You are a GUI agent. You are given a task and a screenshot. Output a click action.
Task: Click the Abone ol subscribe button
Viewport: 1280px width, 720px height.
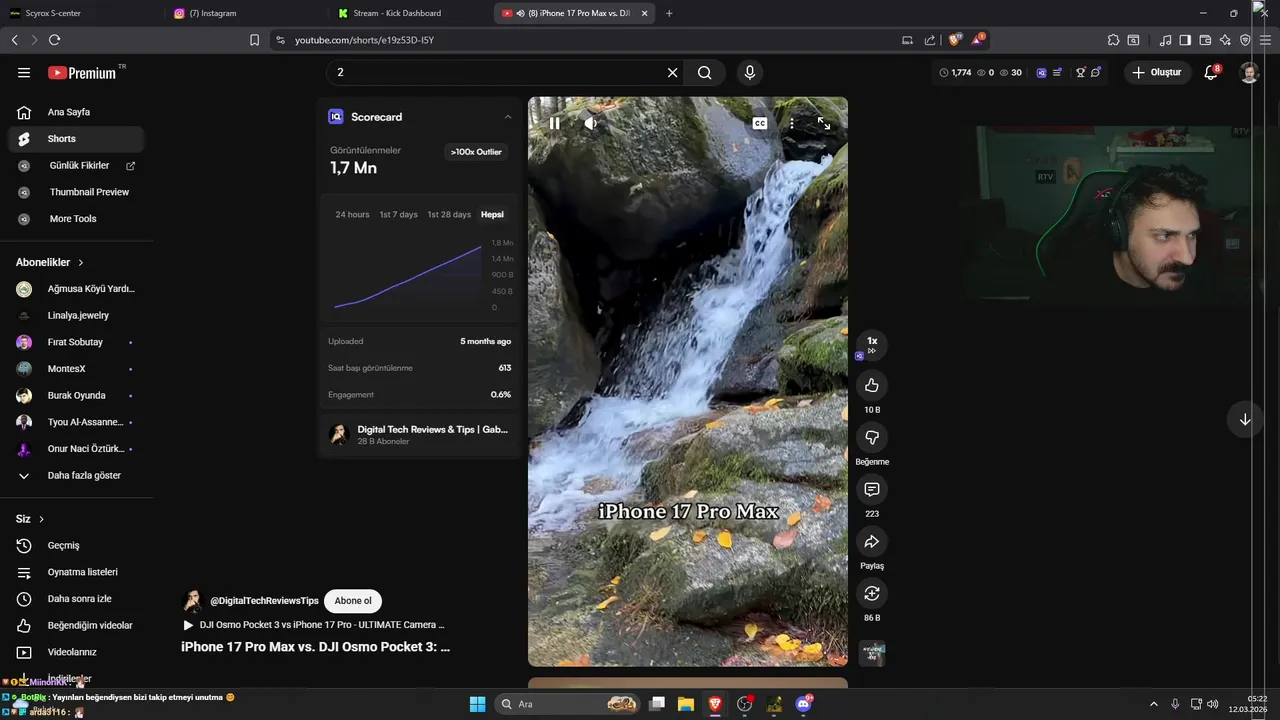click(353, 601)
